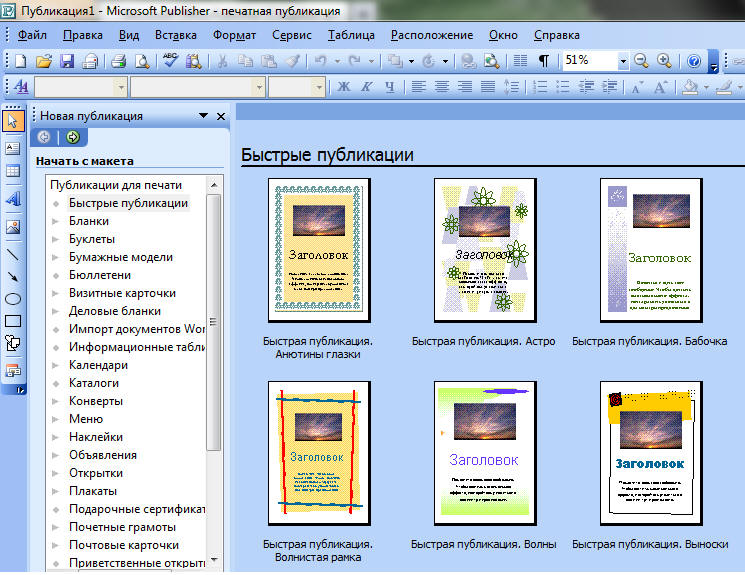Click the pilcrow special characters icon
Viewport: 745px width, 575px height.
pos(544,61)
